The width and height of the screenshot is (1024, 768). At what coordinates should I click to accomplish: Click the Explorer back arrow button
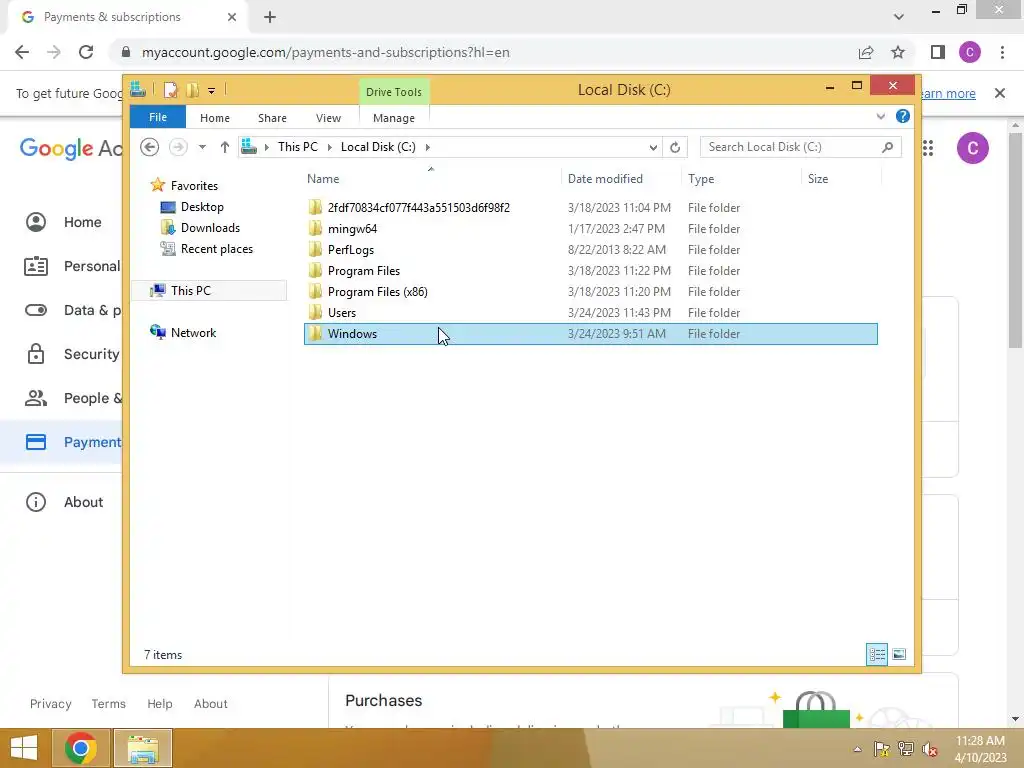[150, 147]
